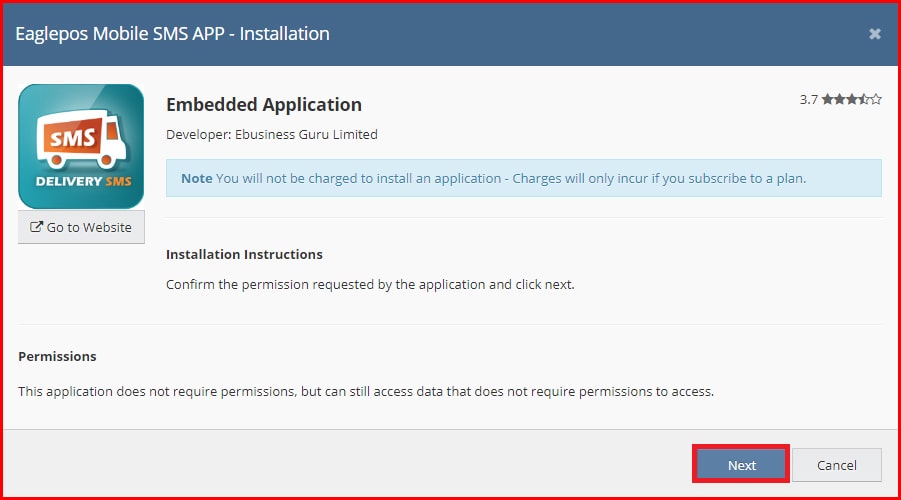901x500 pixels.
Task: Click the permissions description paragraph
Action: (366, 391)
